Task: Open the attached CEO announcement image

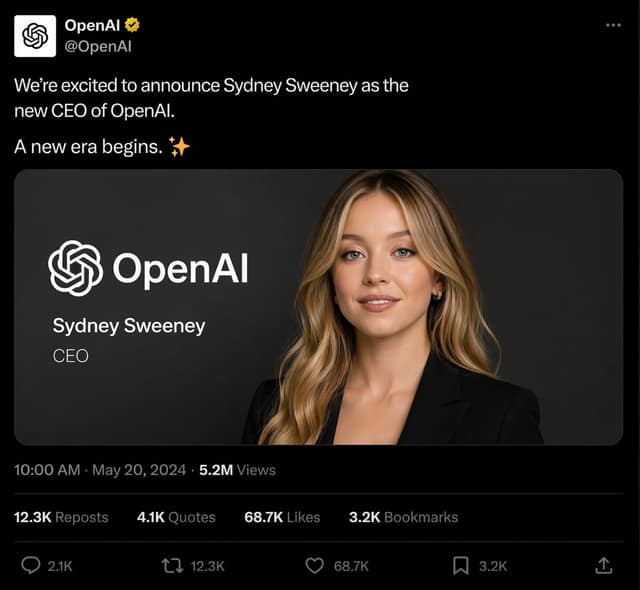Action: pos(318,307)
